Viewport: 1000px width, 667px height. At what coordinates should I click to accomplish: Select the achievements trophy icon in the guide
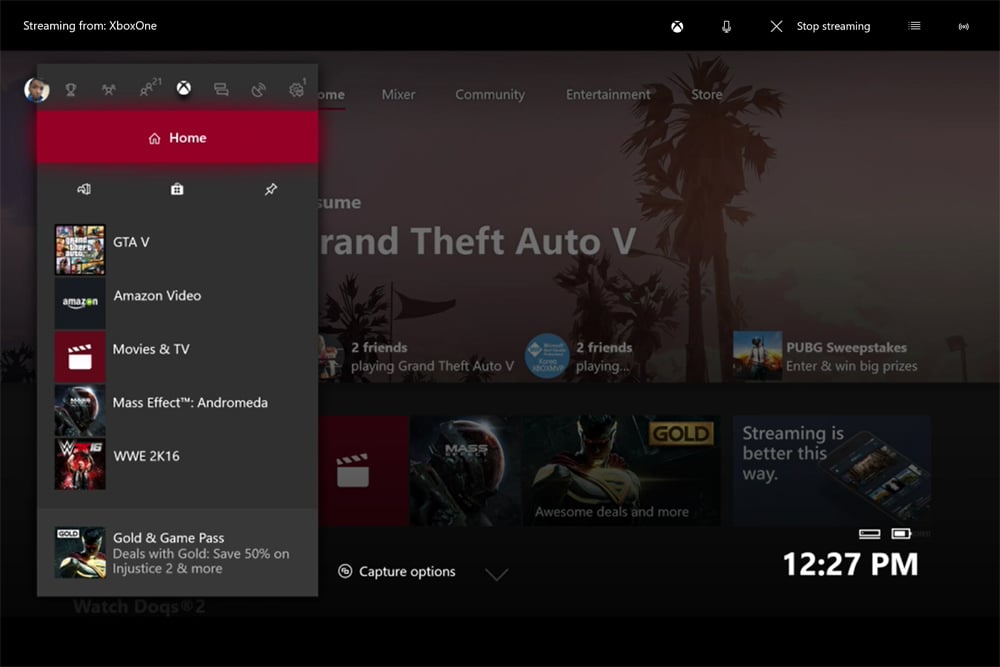[71, 89]
